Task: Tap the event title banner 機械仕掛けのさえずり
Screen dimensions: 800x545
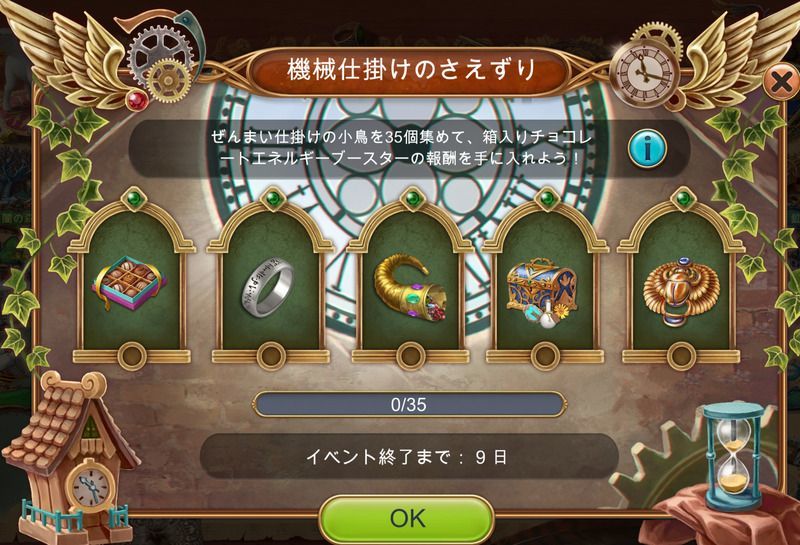Action: pyautogui.click(x=408, y=71)
